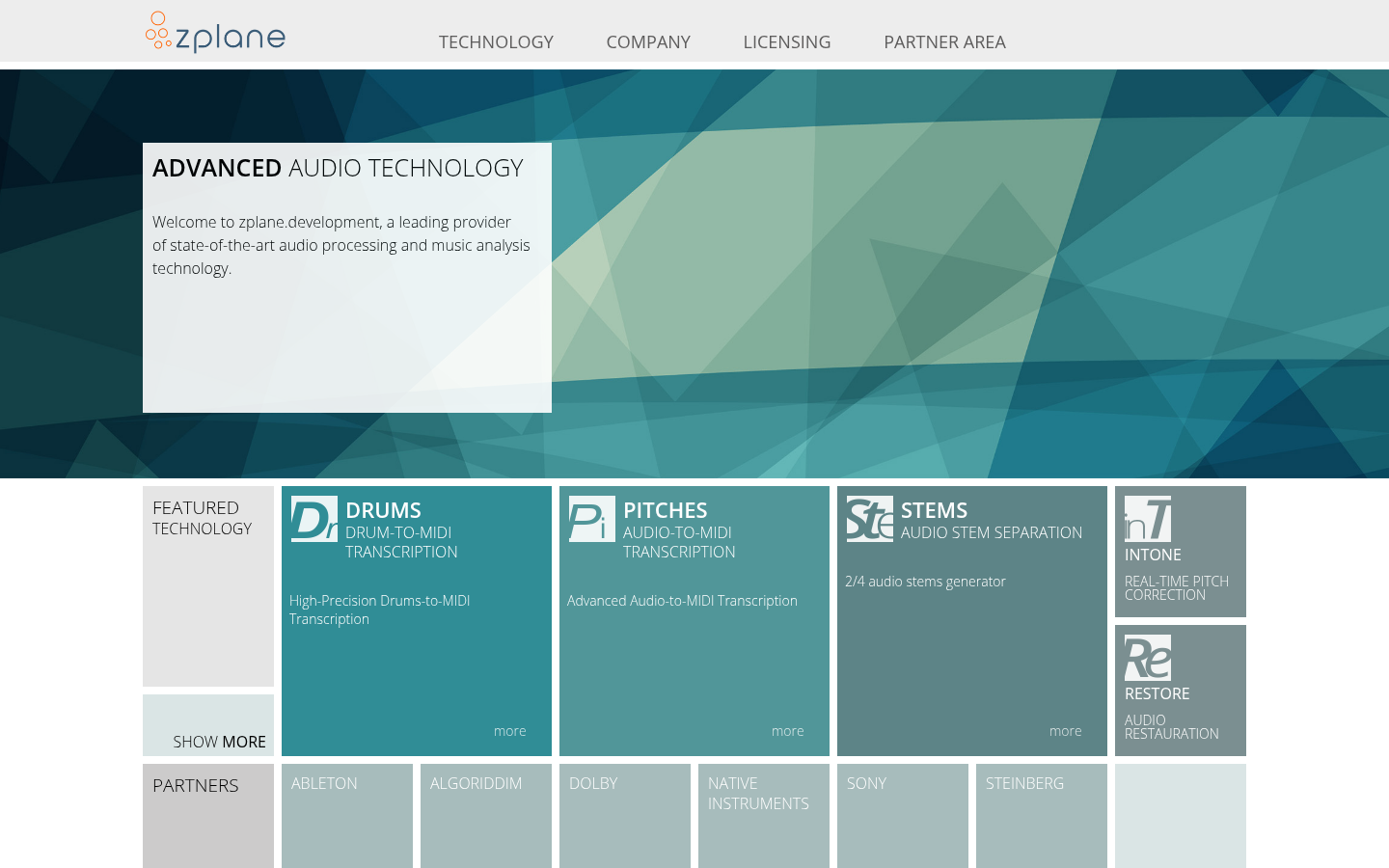Click 'more' on the Pitches card
Viewport: 1389px width, 868px height.
pos(788,731)
